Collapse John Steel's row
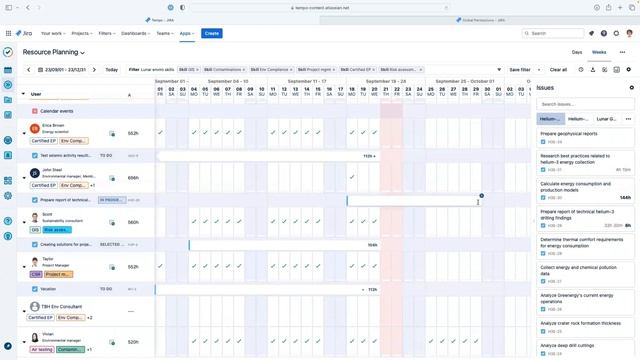 24,178
